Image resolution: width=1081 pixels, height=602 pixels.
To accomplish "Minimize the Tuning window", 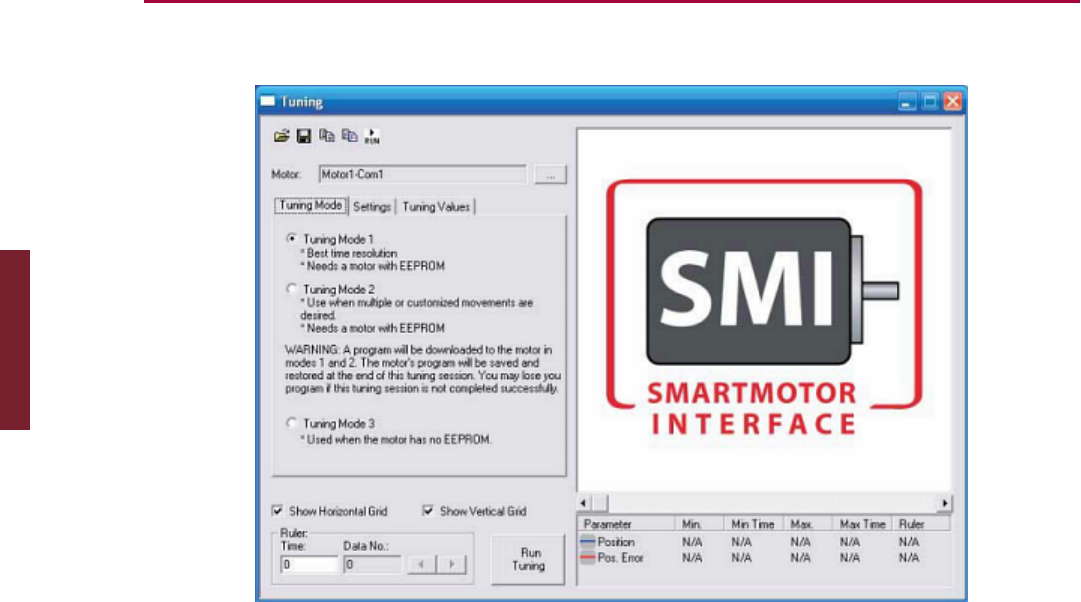I will (907, 102).
